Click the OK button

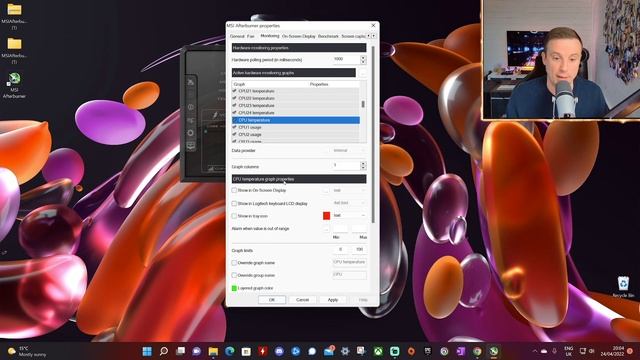click(x=272, y=300)
